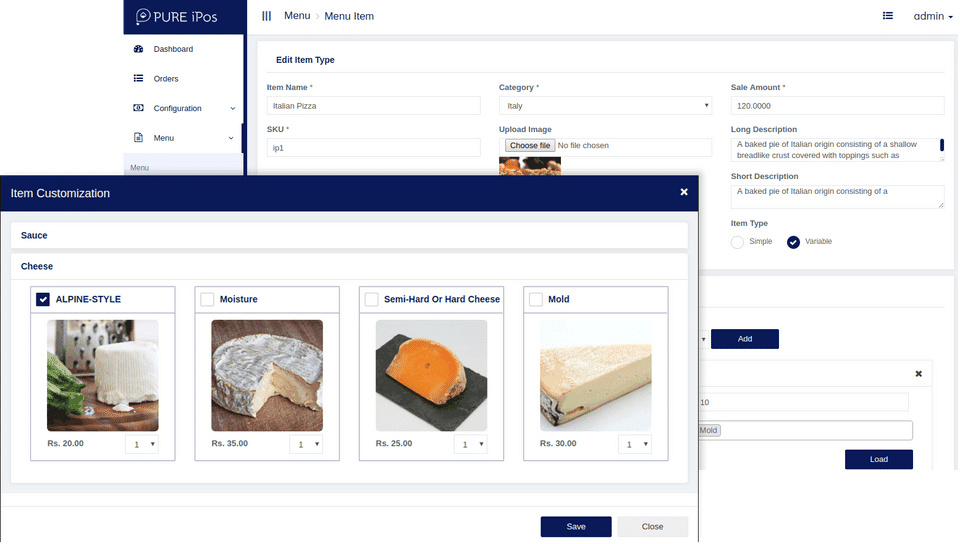Screen dimensions: 960x544
Task: Select the Simple item type radio
Action: coord(737,242)
